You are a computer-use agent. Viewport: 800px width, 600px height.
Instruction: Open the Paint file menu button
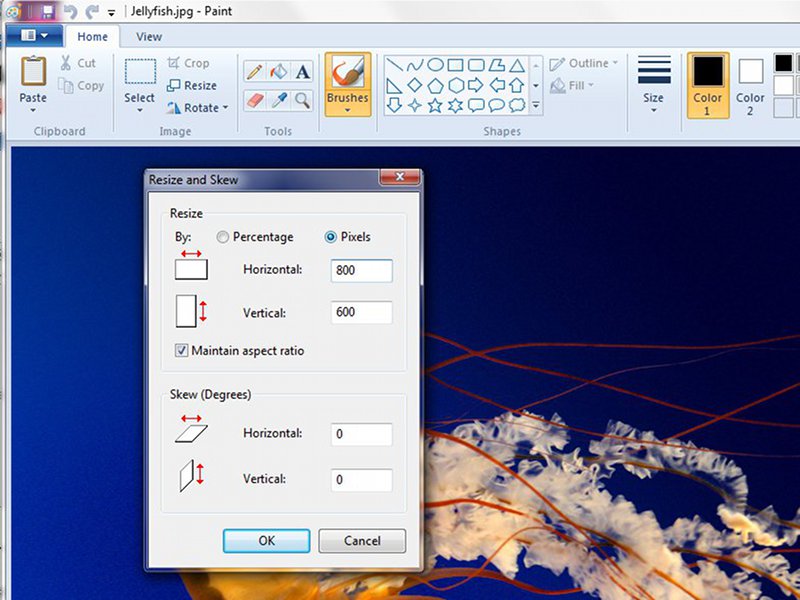click(x=35, y=35)
